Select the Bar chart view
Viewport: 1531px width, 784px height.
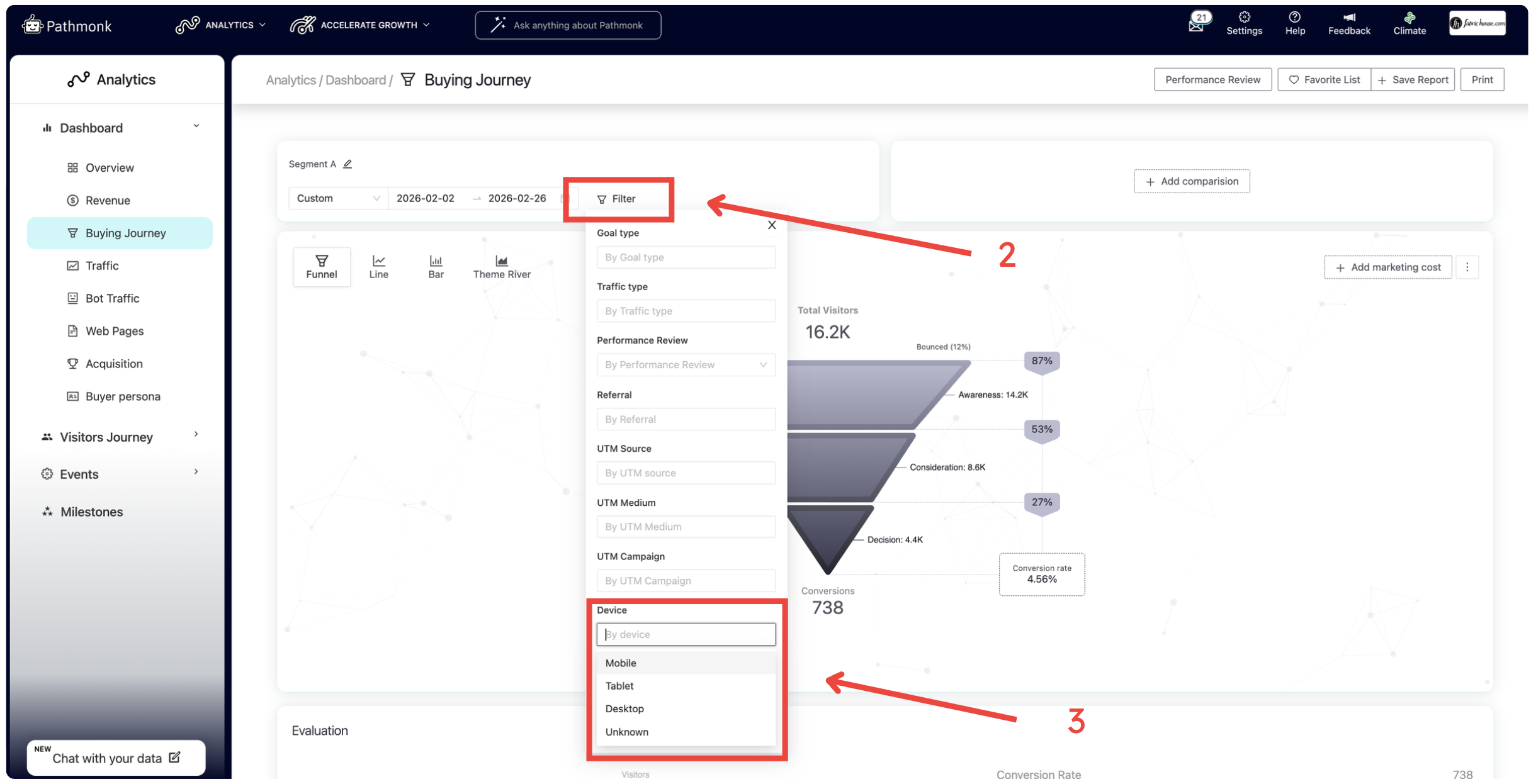click(436, 267)
